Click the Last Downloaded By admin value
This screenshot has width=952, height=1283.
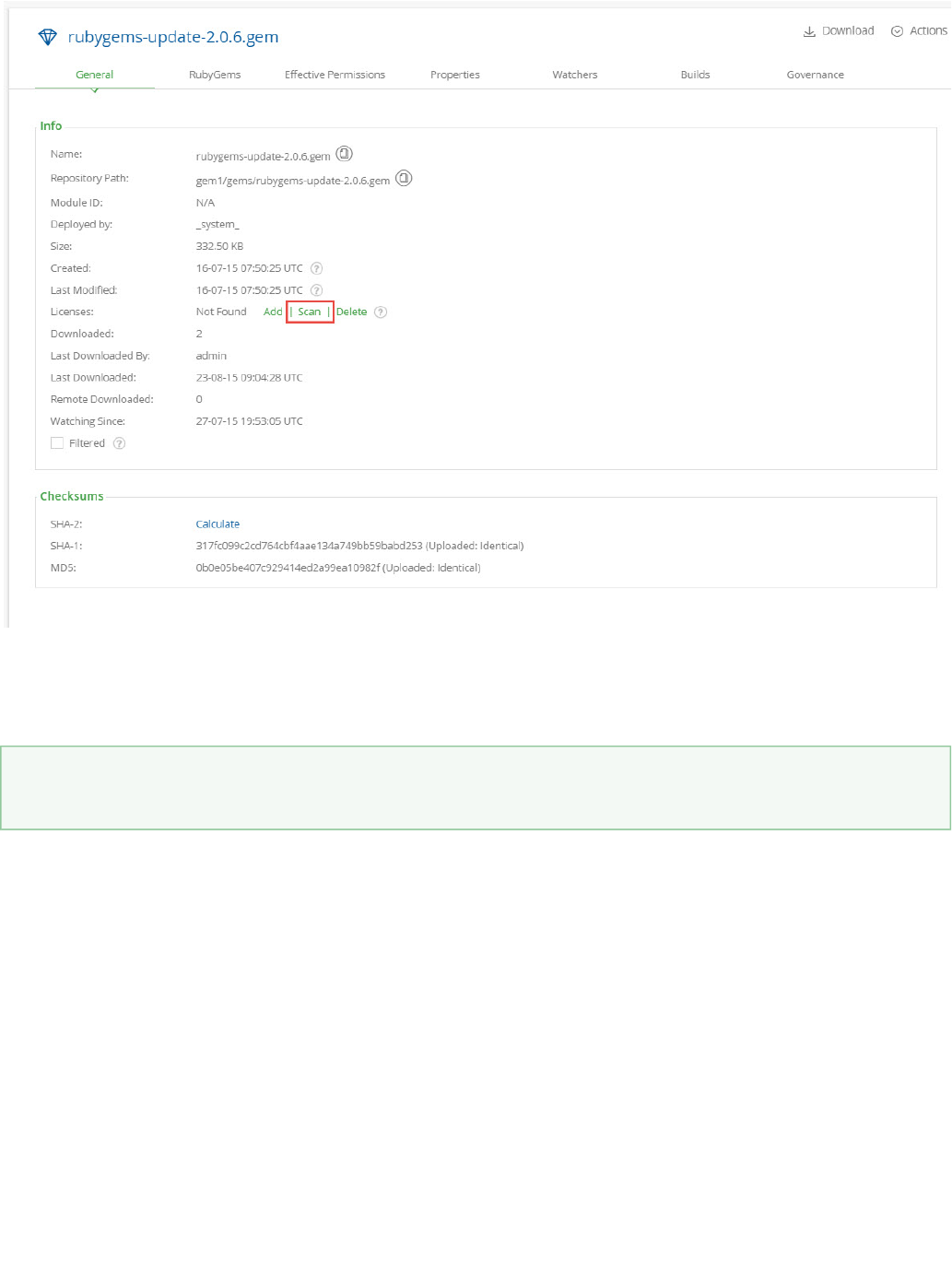tap(211, 356)
